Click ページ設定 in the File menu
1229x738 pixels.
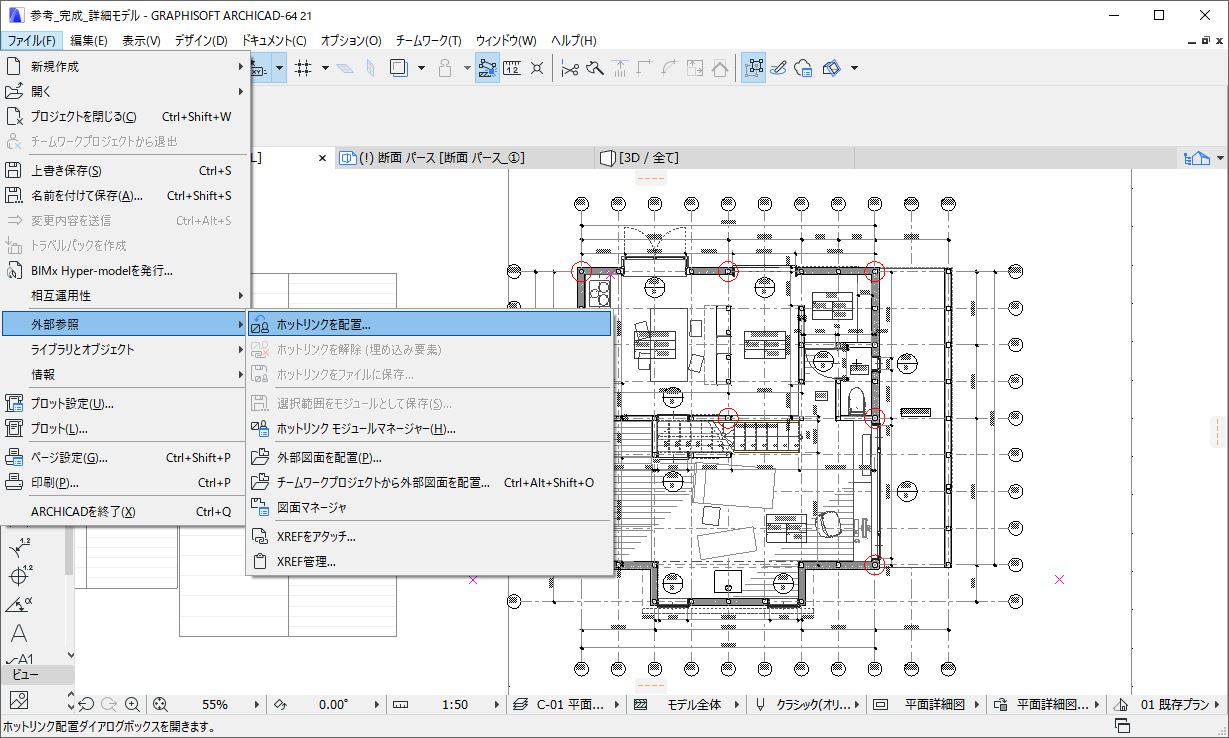tap(125, 457)
